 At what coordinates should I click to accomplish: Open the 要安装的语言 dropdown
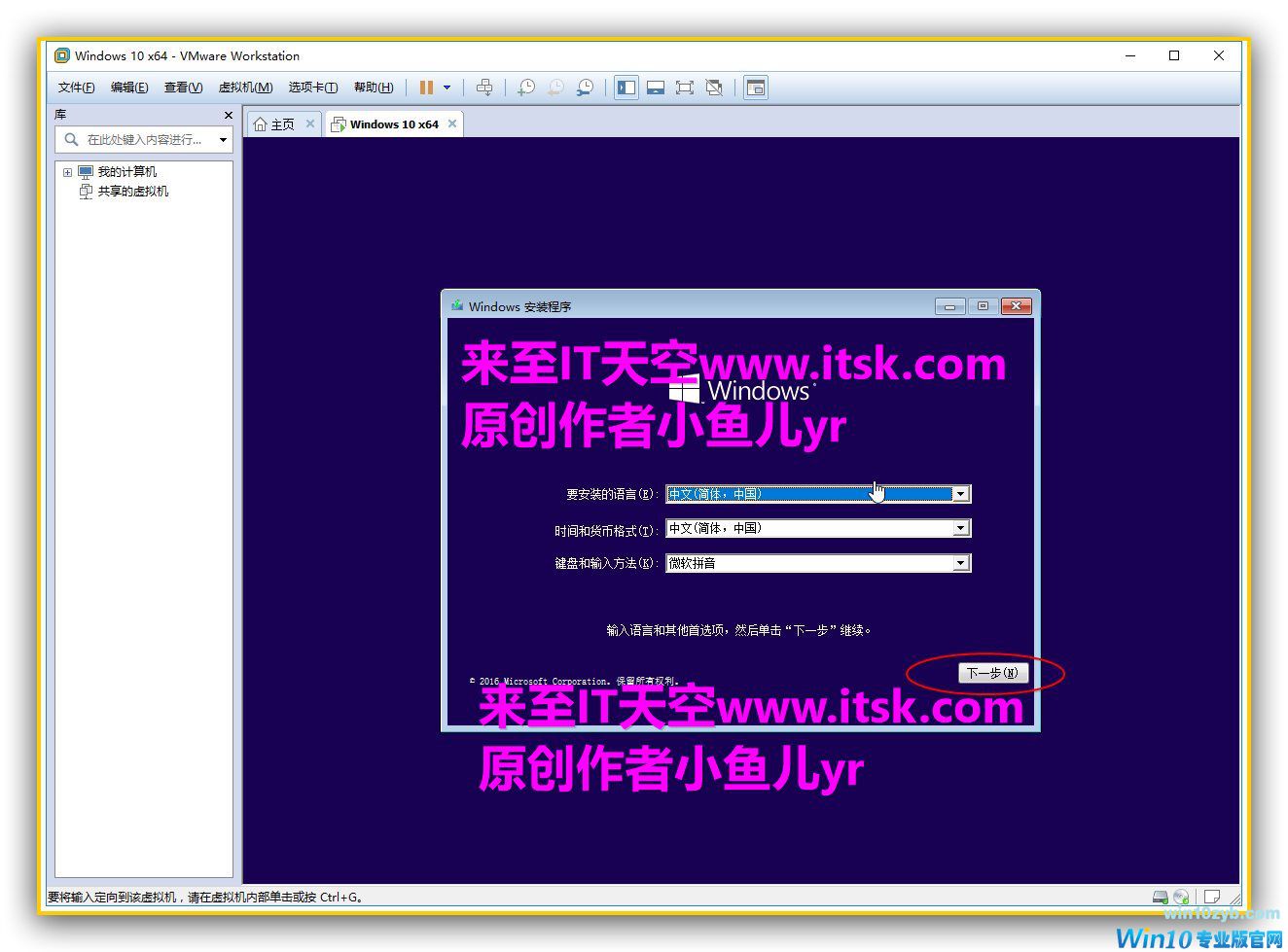coord(960,494)
